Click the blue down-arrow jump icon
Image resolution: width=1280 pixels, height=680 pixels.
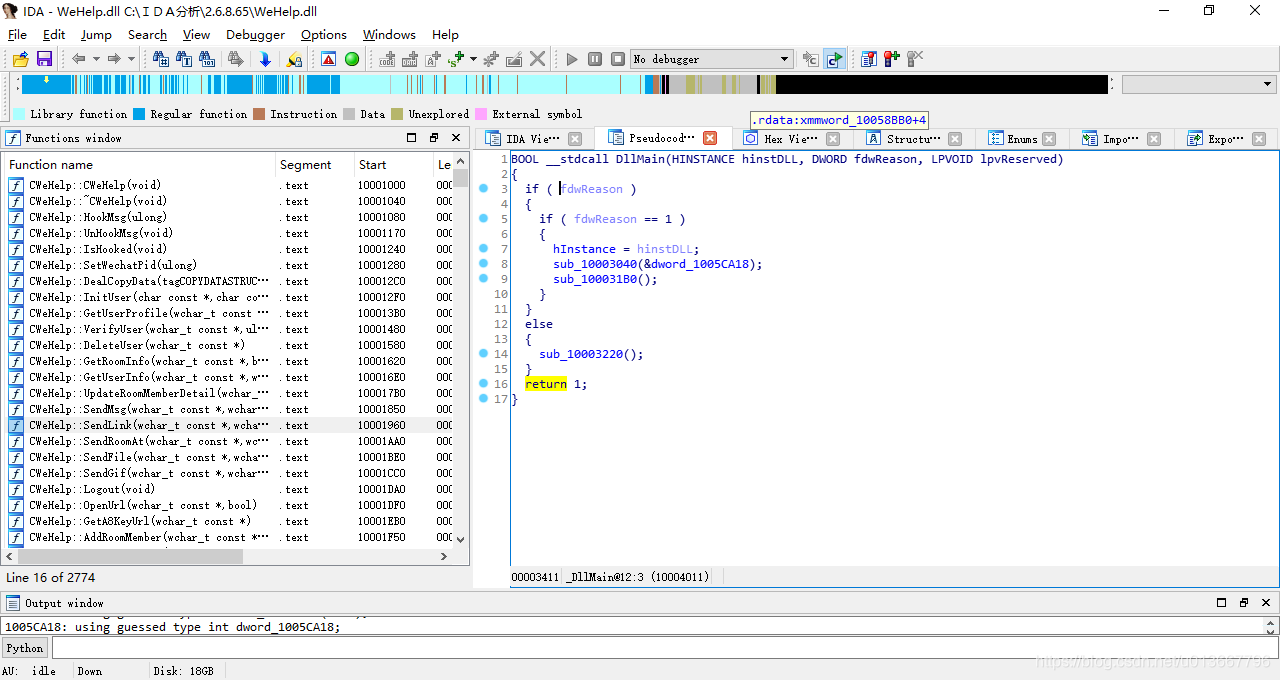pyautogui.click(x=265, y=59)
